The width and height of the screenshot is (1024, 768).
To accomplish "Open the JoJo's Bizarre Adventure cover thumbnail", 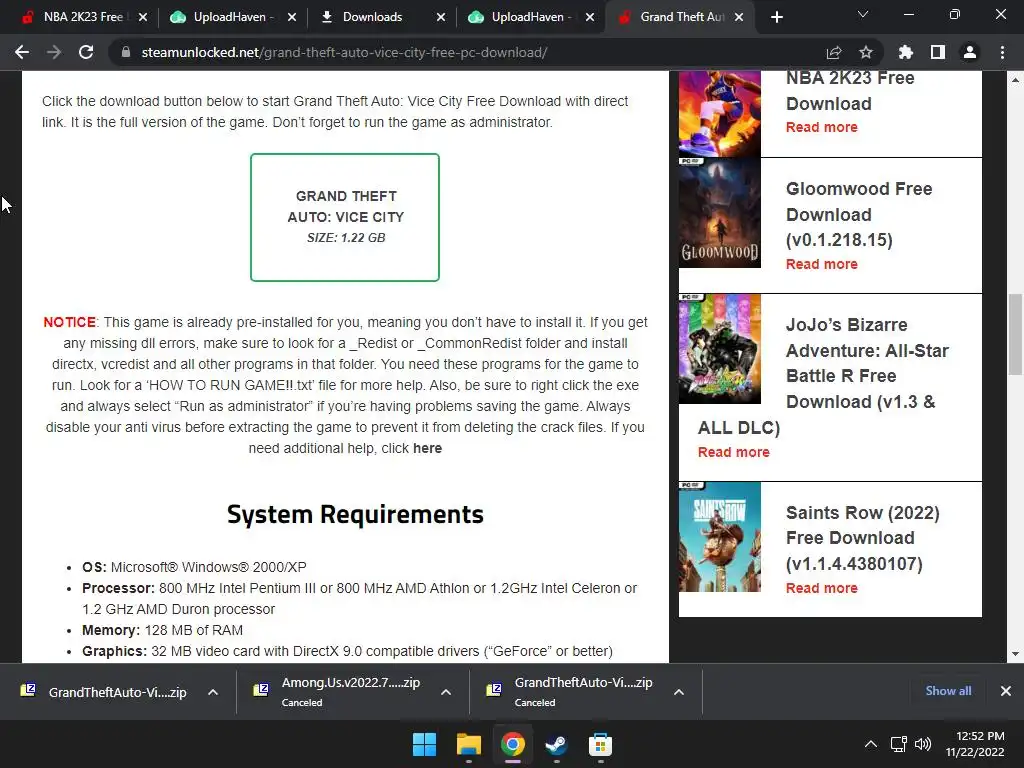I will (x=720, y=349).
